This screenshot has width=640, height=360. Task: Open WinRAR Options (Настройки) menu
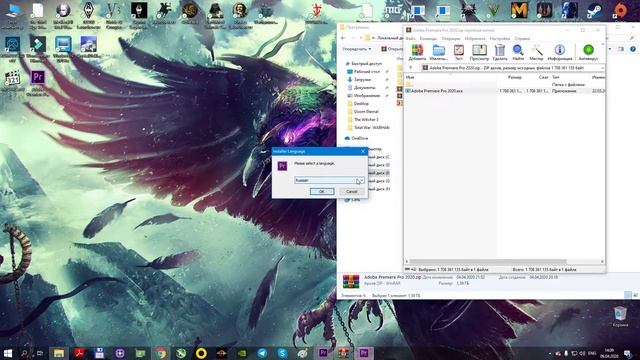[500, 38]
